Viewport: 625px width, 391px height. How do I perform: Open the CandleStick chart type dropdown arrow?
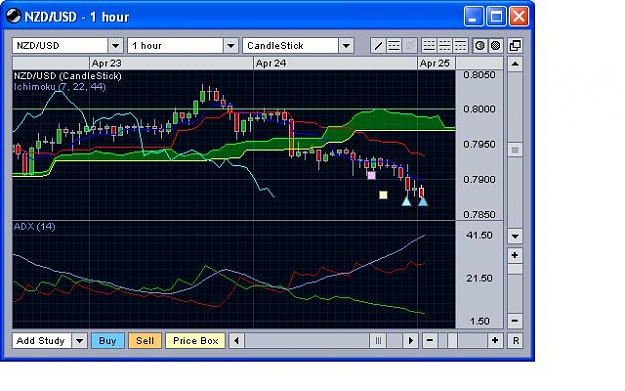pos(346,46)
